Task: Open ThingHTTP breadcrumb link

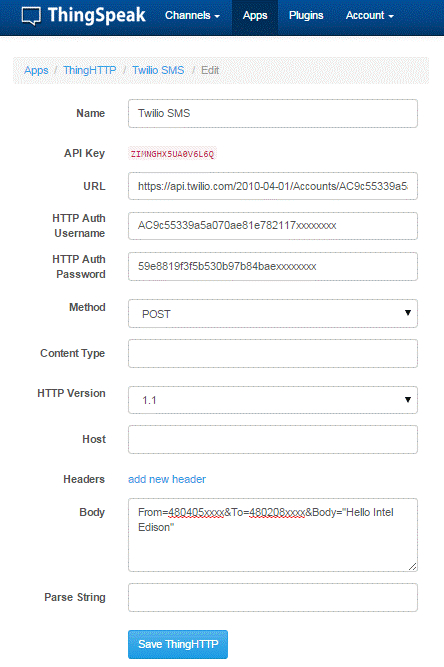Action: (90, 70)
